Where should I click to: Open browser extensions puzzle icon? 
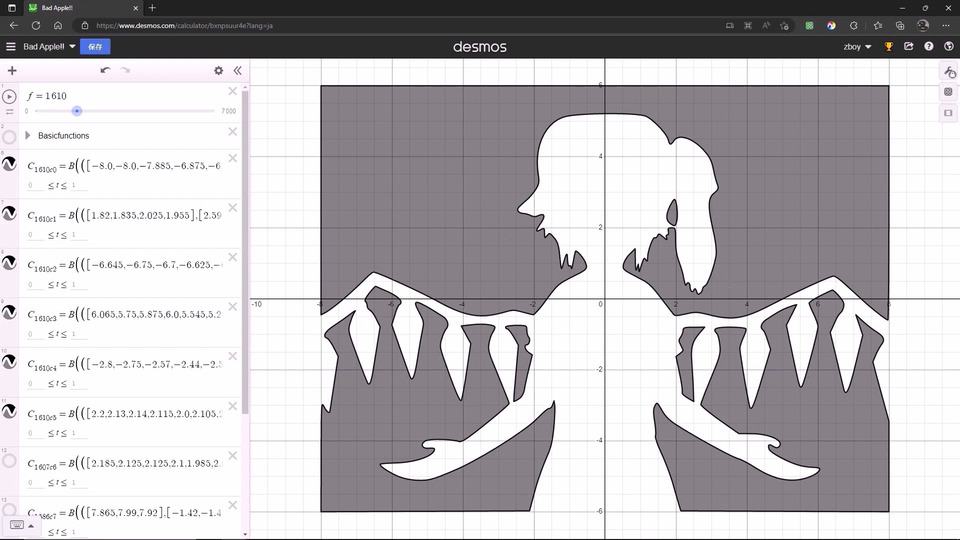coord(853,26)
